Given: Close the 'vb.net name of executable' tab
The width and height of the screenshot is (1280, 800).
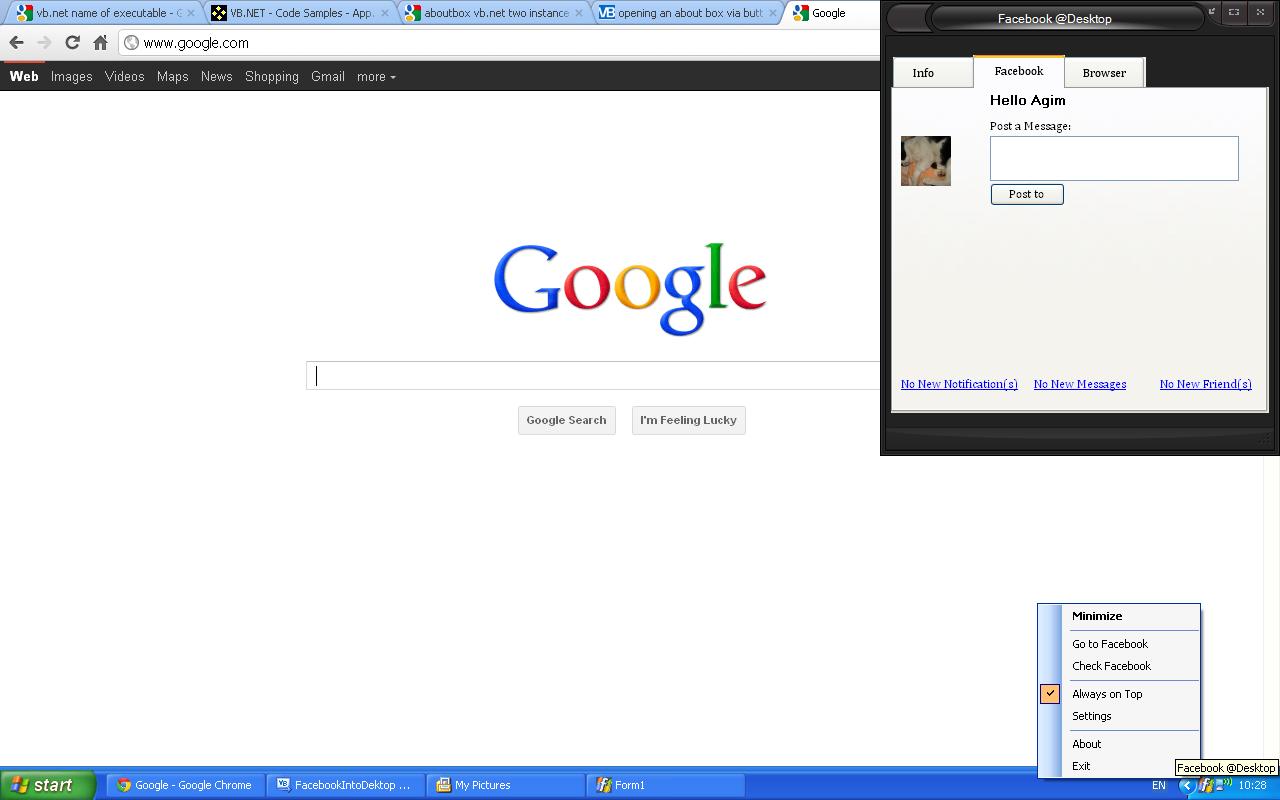Looking at the screenshot, I should (191, 13).
